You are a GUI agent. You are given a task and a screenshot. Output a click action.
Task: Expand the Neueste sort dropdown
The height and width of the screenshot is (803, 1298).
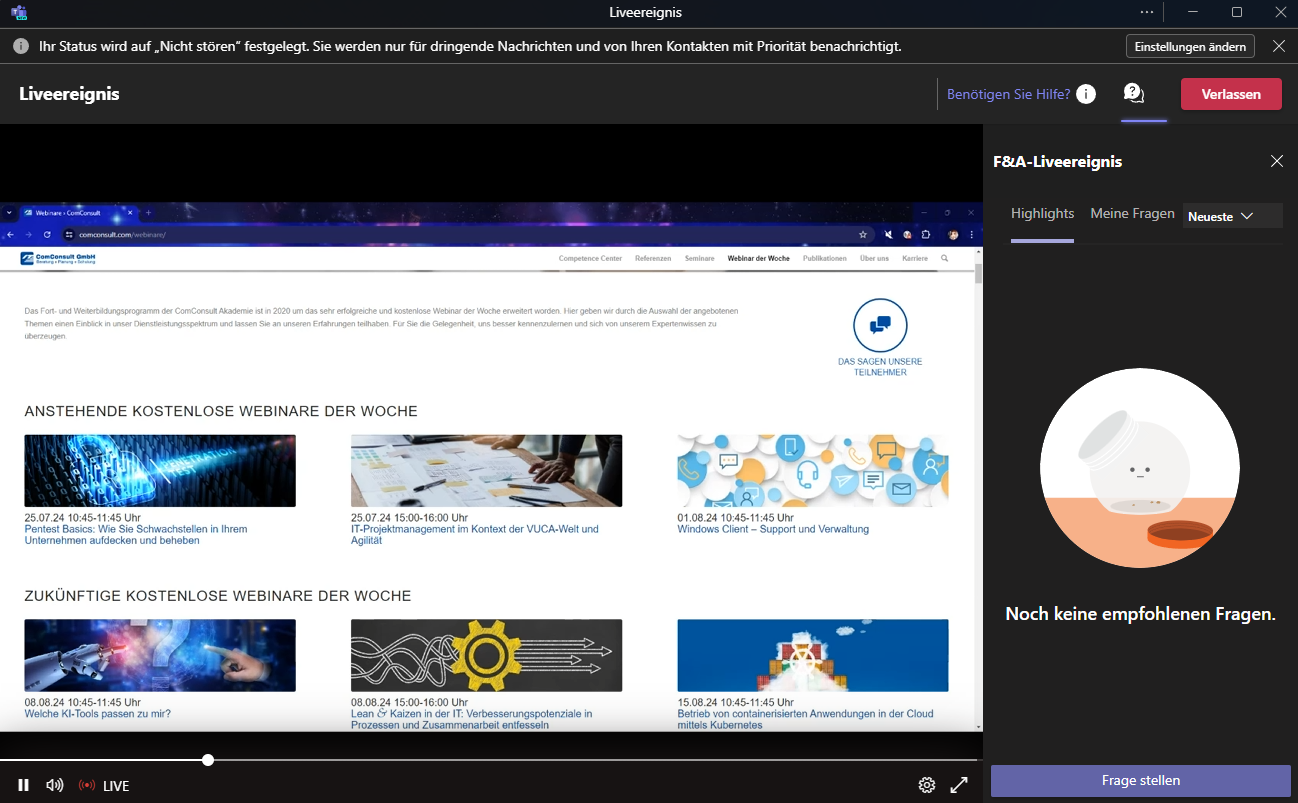(1231, 216)
